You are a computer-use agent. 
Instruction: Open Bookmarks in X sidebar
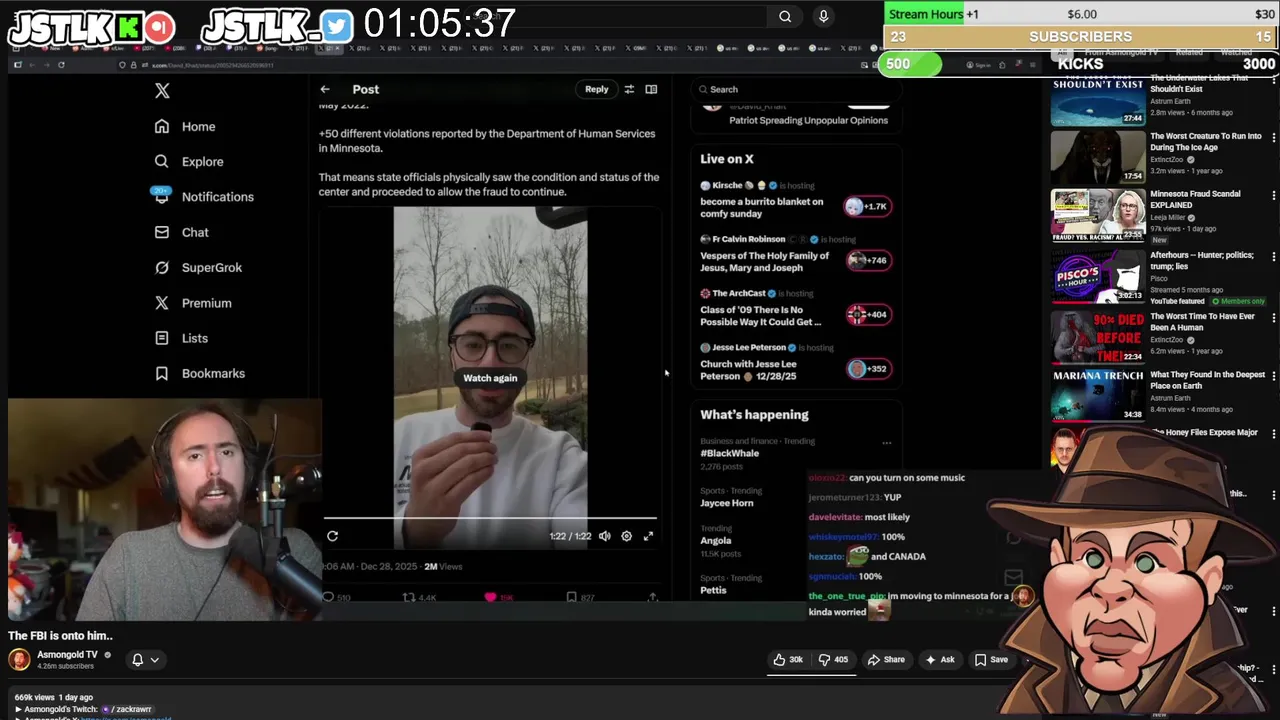(200, 373)
